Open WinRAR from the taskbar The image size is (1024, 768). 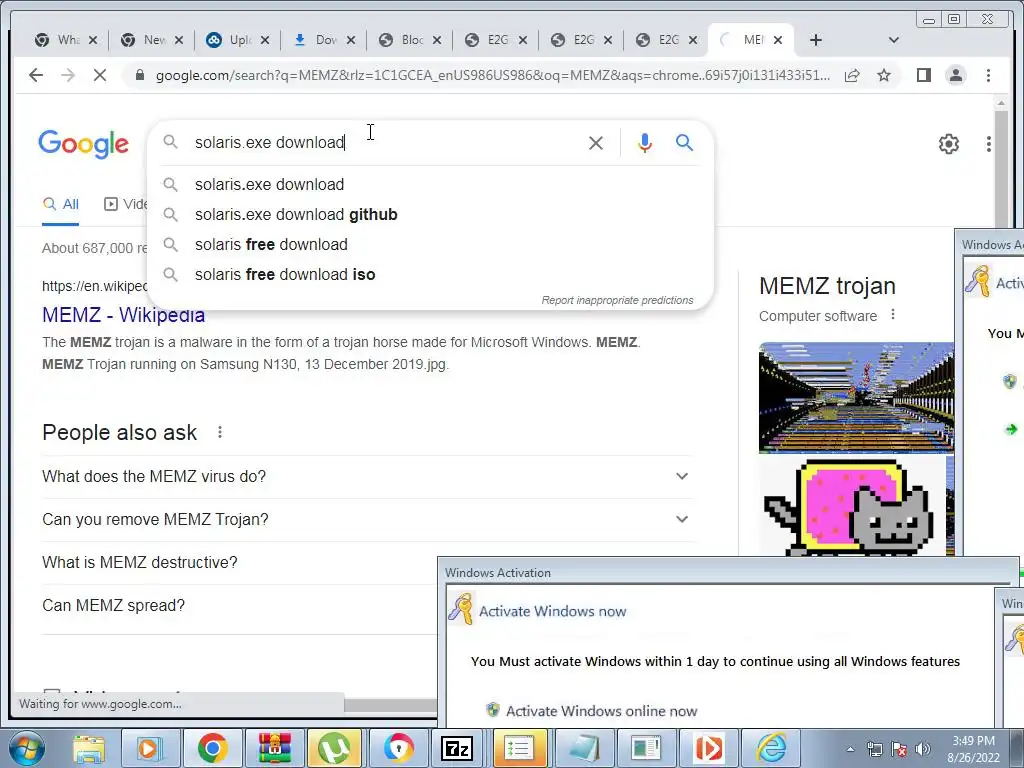[274, 748]
